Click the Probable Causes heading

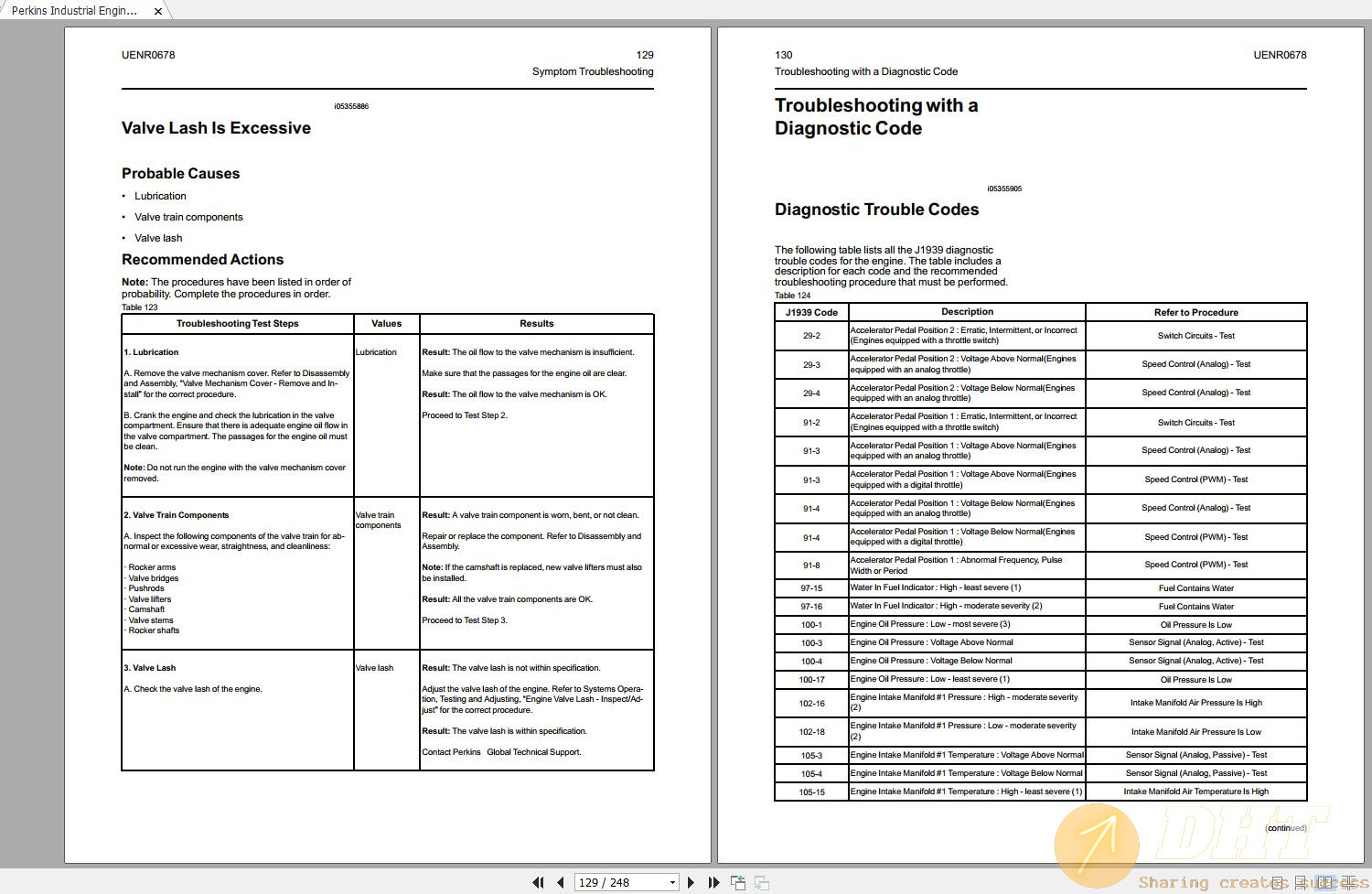180,173
